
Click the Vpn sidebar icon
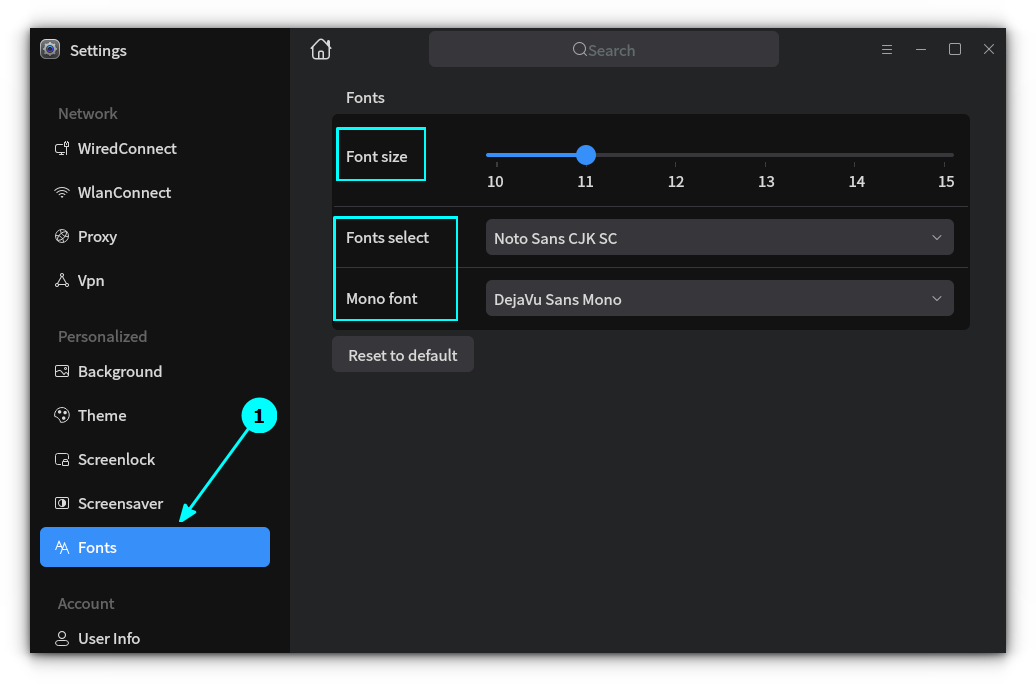pos(62,280)
